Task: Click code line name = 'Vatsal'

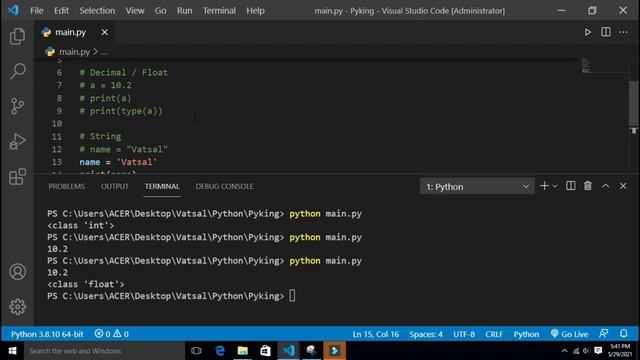Action: (x=118, y=162)
